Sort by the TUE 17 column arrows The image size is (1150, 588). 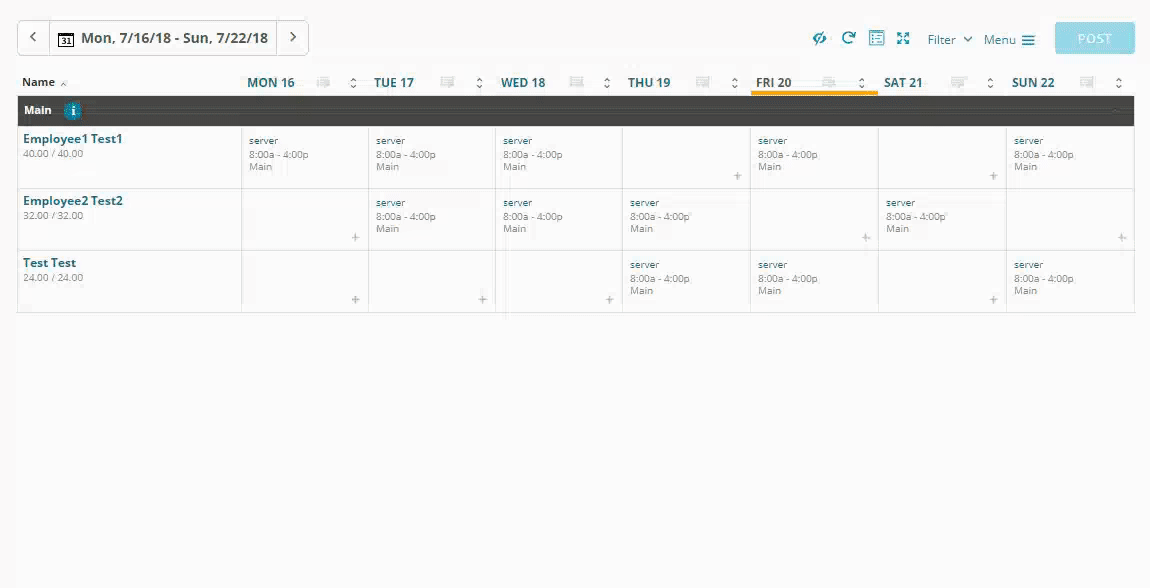(480, 83)
